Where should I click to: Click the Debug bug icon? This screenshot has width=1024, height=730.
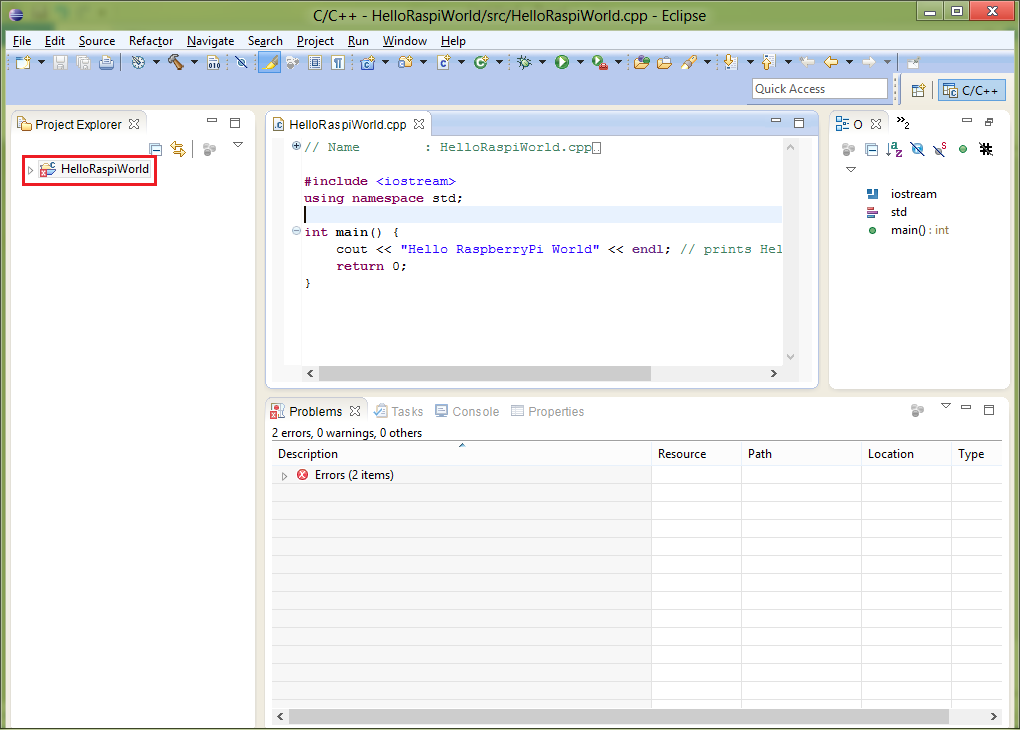(524, 63)
